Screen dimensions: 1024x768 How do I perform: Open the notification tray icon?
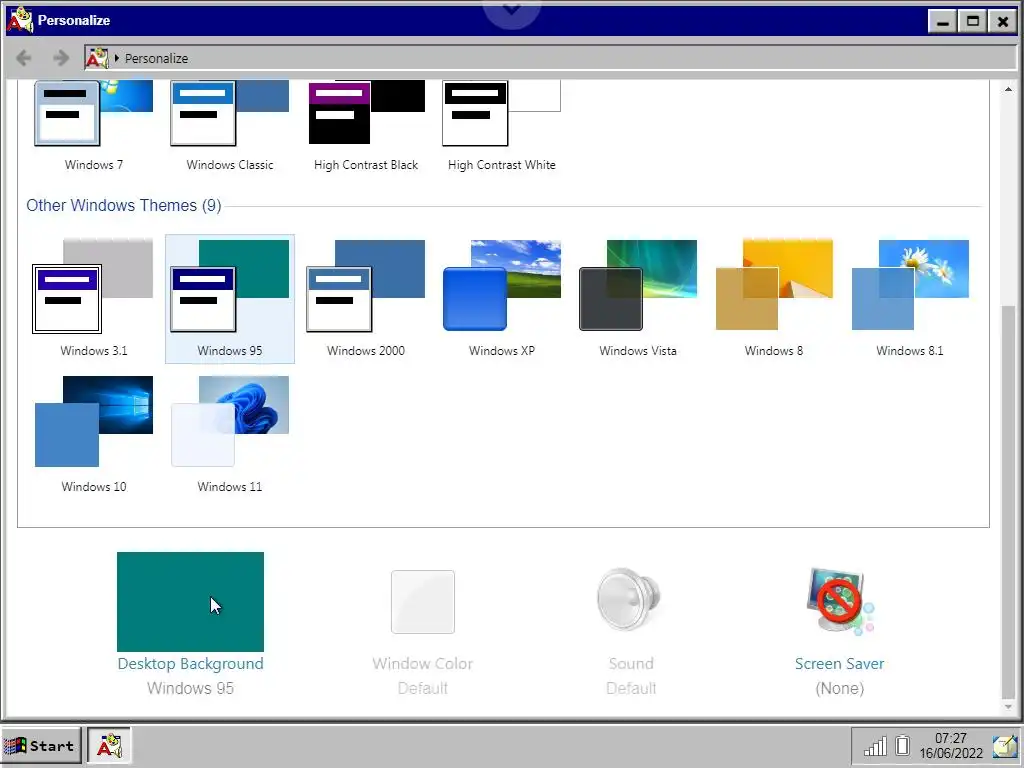point(1004,745)
